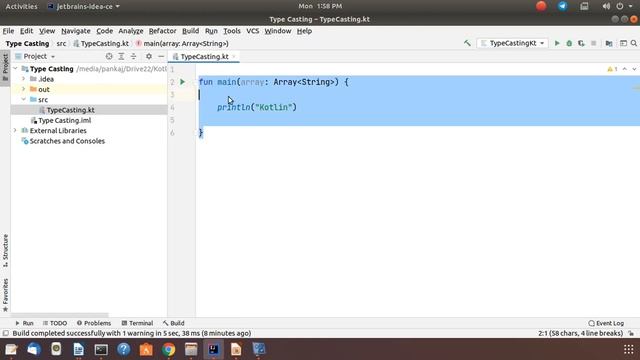The height and width of the screenshot is (360, 640).
Task: Open Search Everywhere magnifier icon
Action: (x=634, y=43)
